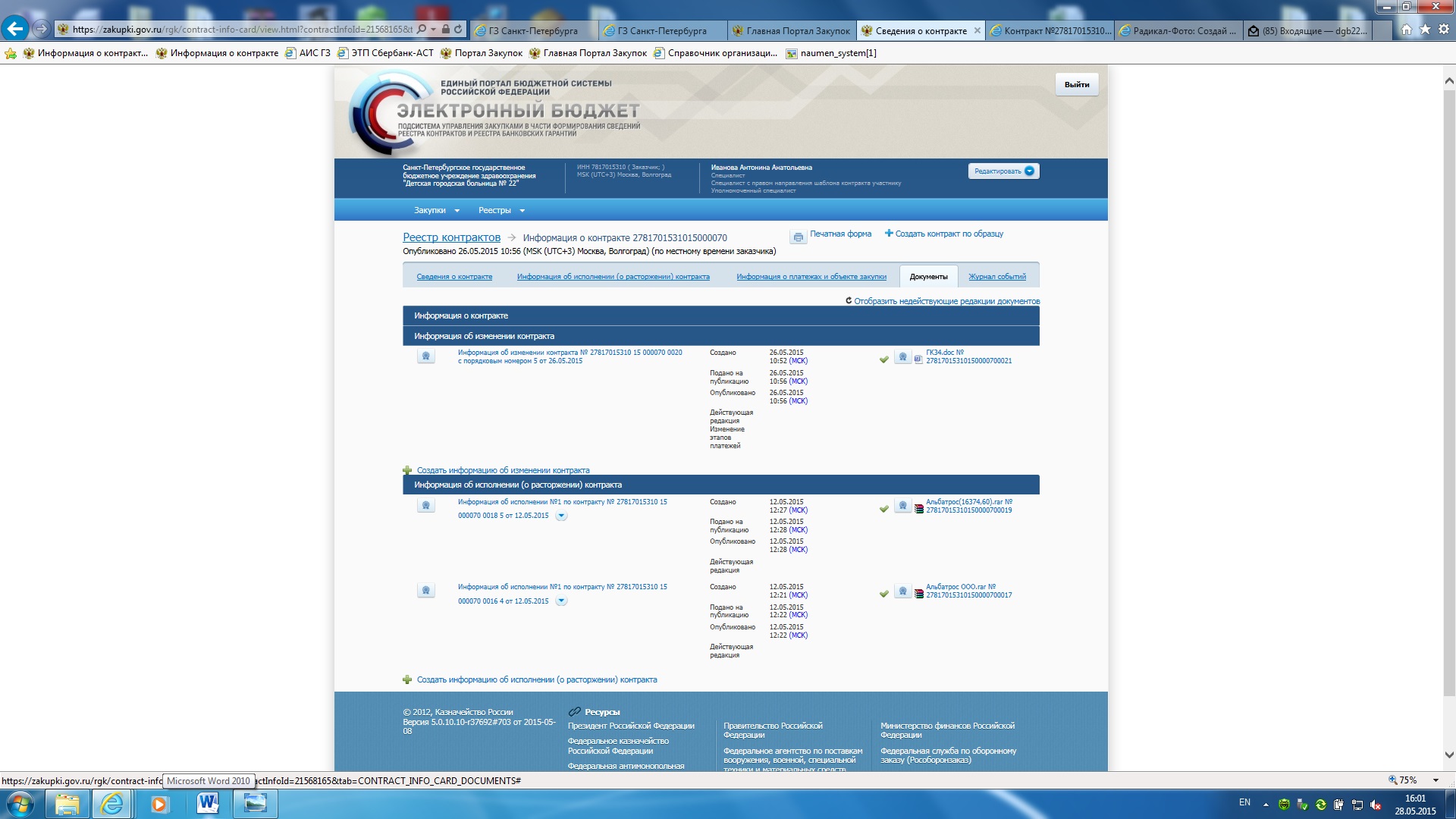Open Internet Explorer from the taskbar
1456x819 pixels.
[111, 804]
